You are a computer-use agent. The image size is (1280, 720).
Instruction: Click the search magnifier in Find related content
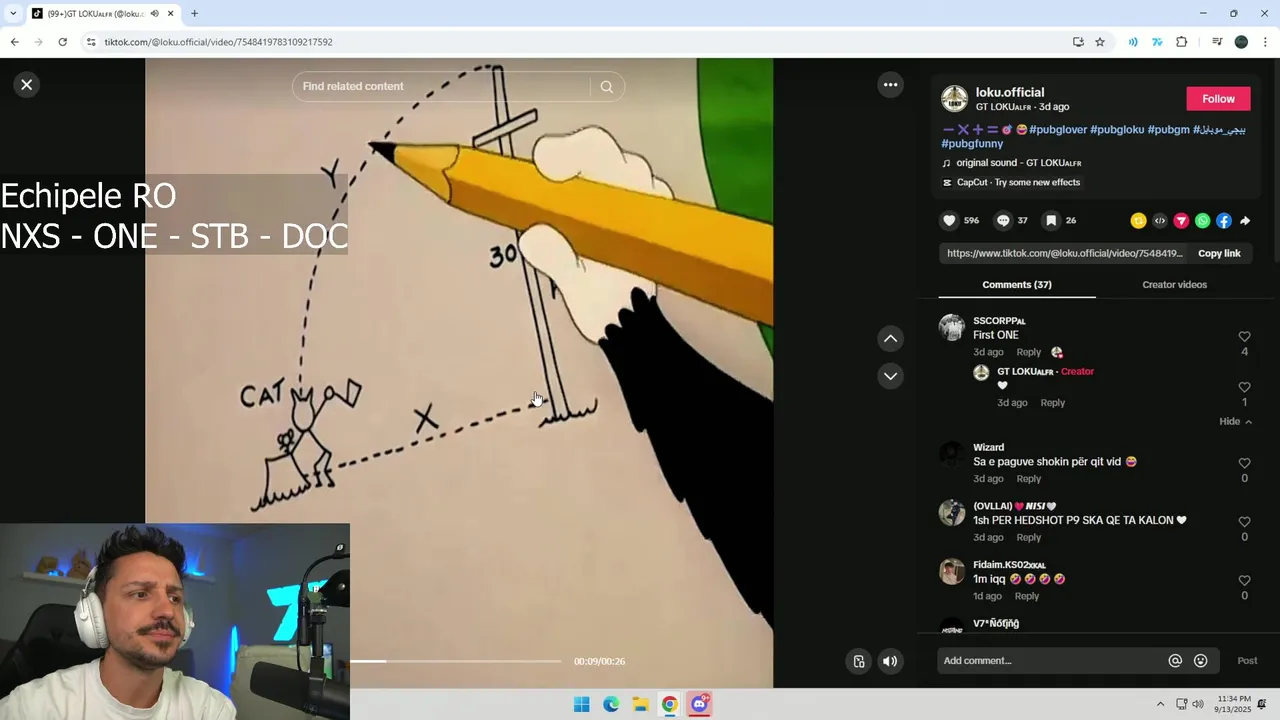point(606,86)
